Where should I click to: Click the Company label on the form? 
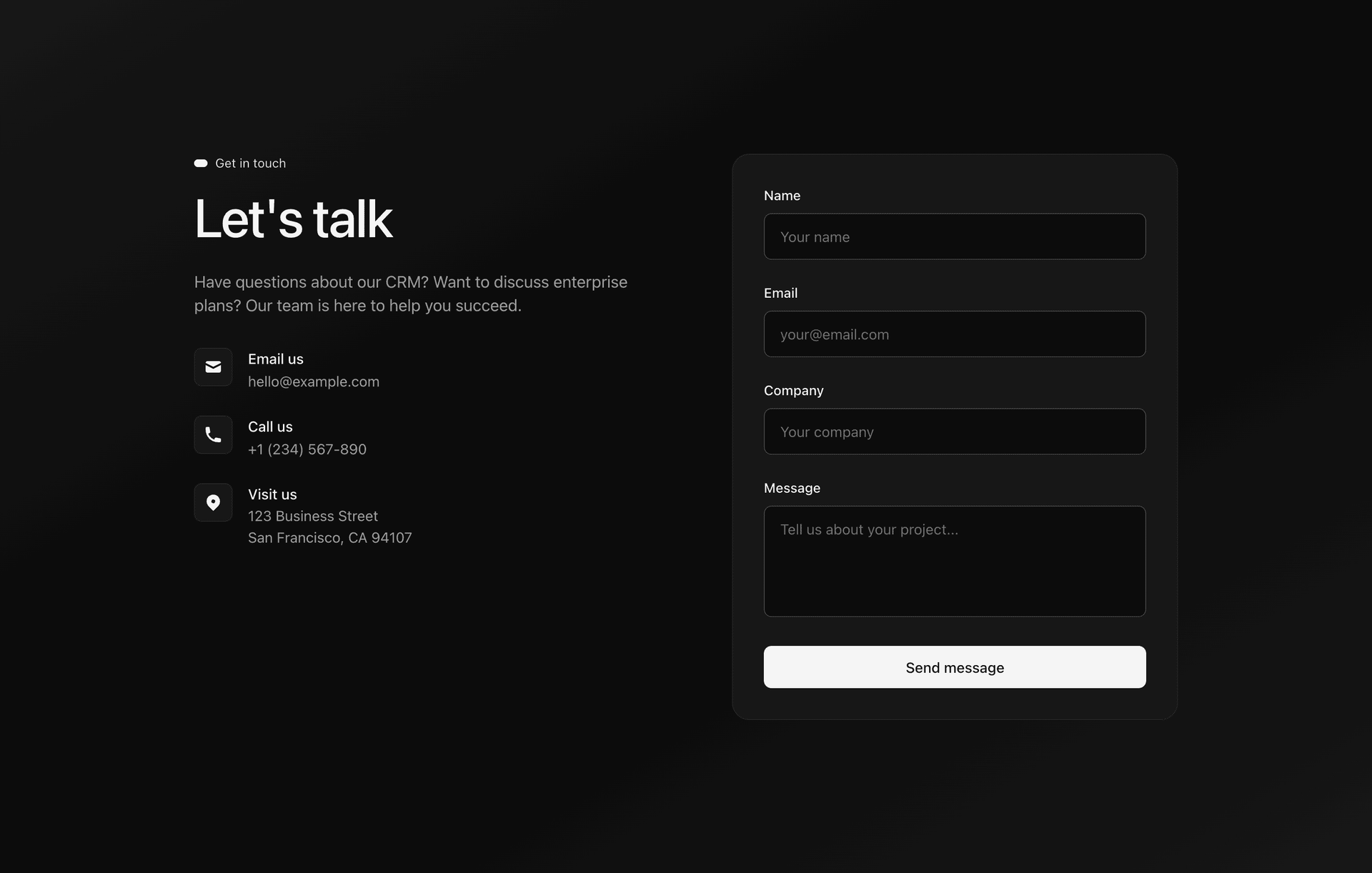pyautogui.click(x=793, y=390)
